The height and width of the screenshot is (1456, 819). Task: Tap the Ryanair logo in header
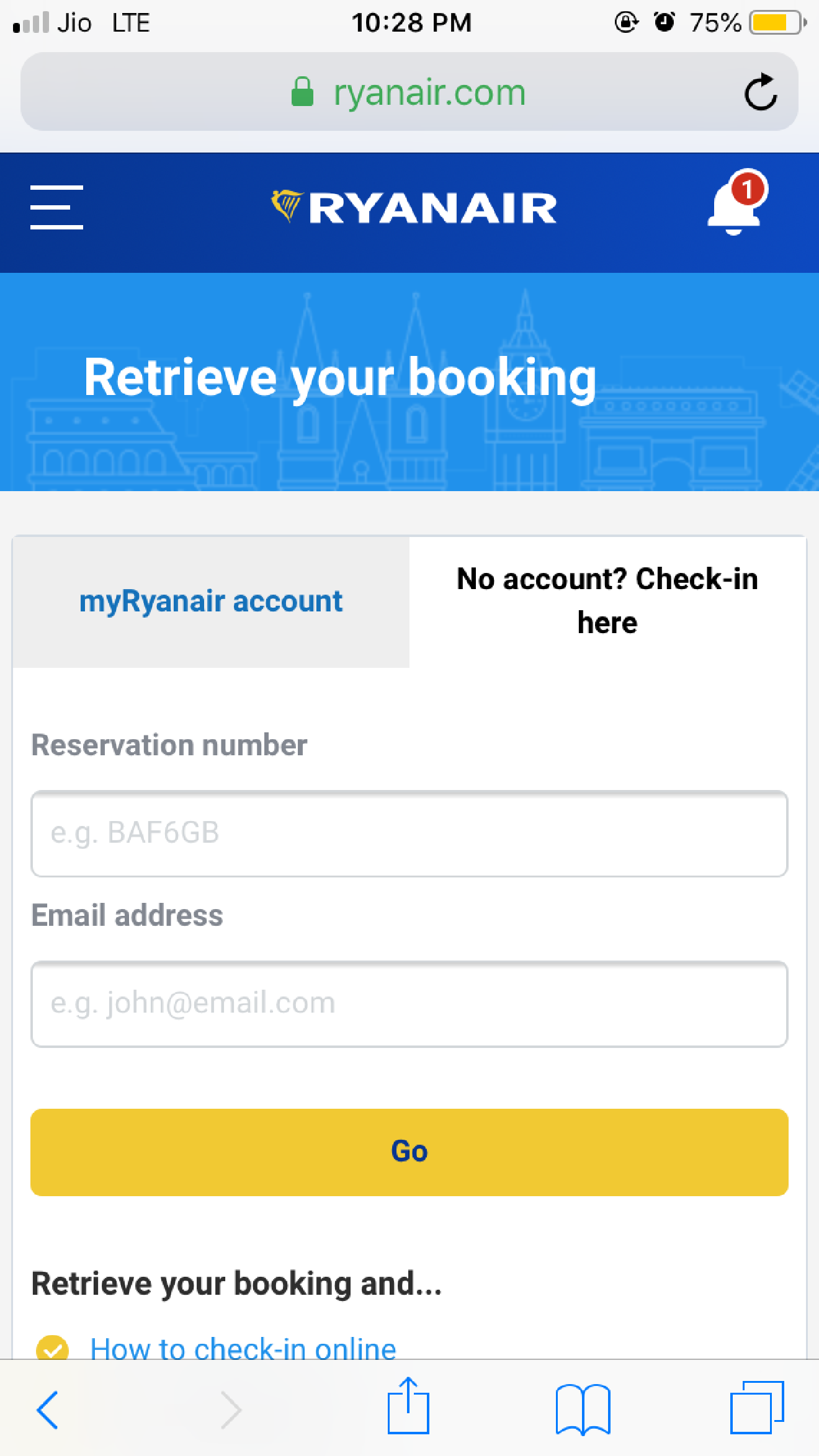pyautogui.click(x=414, y=207)
